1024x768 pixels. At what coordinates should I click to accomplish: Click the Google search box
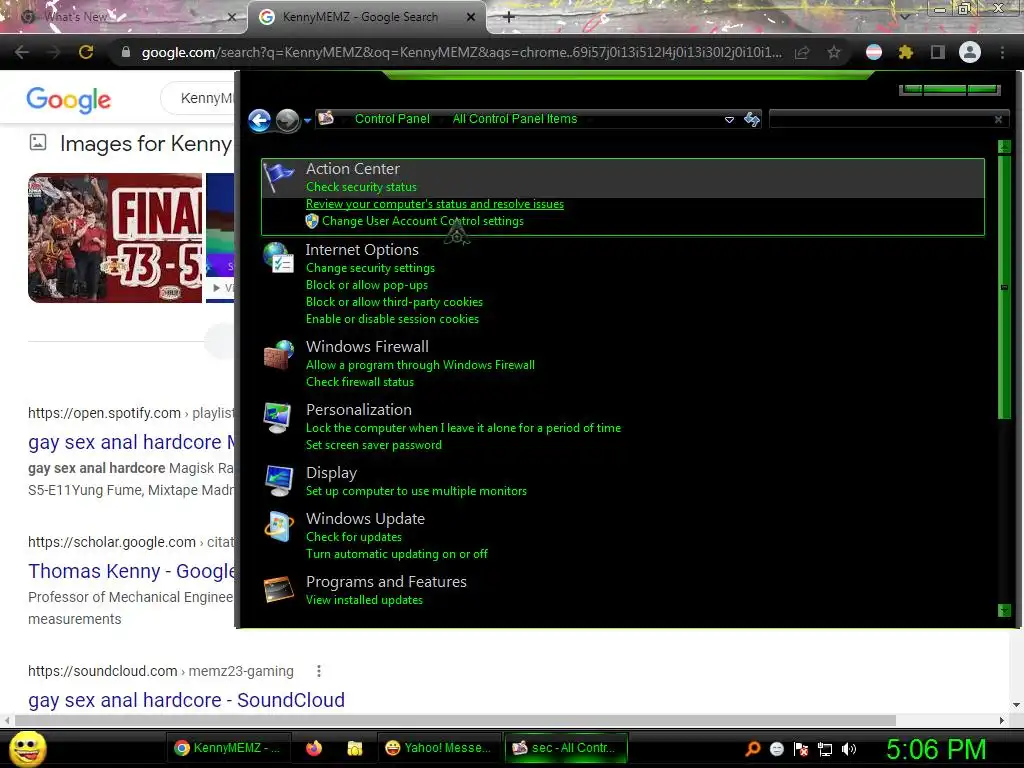coord(198,98)
